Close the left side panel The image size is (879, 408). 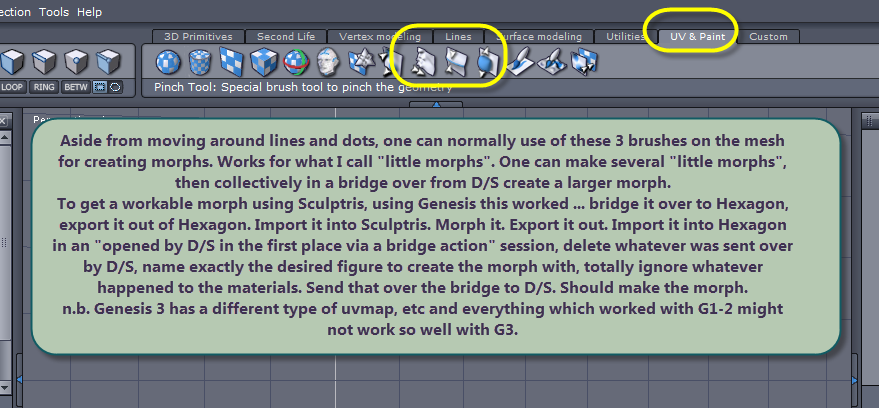click(x=3, y=121)
